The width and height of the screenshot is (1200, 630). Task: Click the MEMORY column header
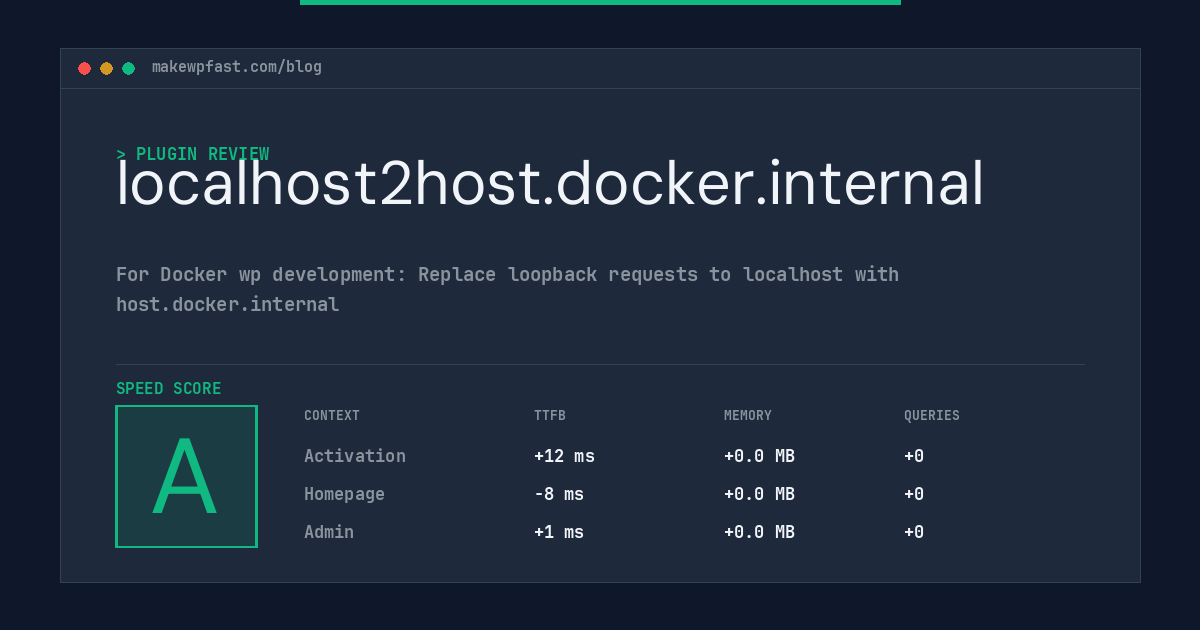coord(748,416)
